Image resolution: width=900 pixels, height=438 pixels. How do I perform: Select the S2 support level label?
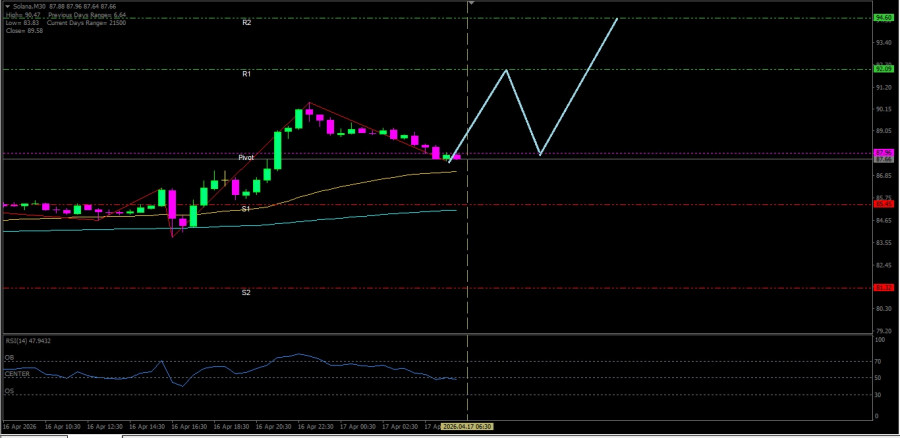(x=246, y=292)
